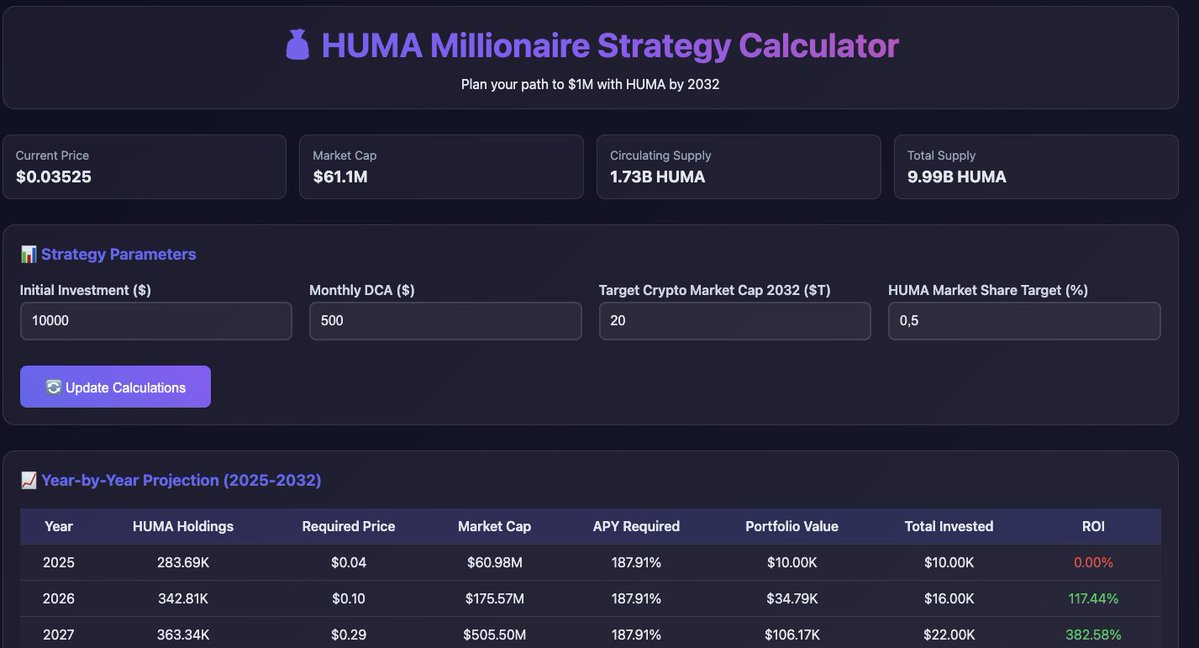Click the Year-by-Year Projection (2025-2032) heading

[x=181, y=480]
